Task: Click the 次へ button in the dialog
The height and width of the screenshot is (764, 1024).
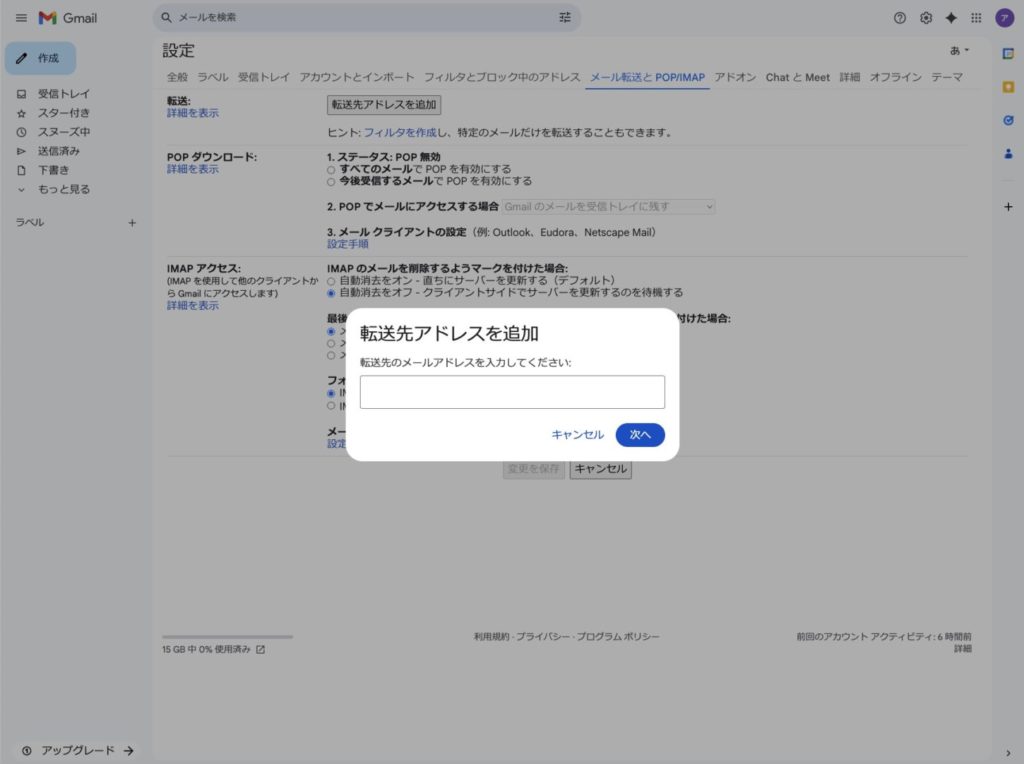Action: pos(640,435)
